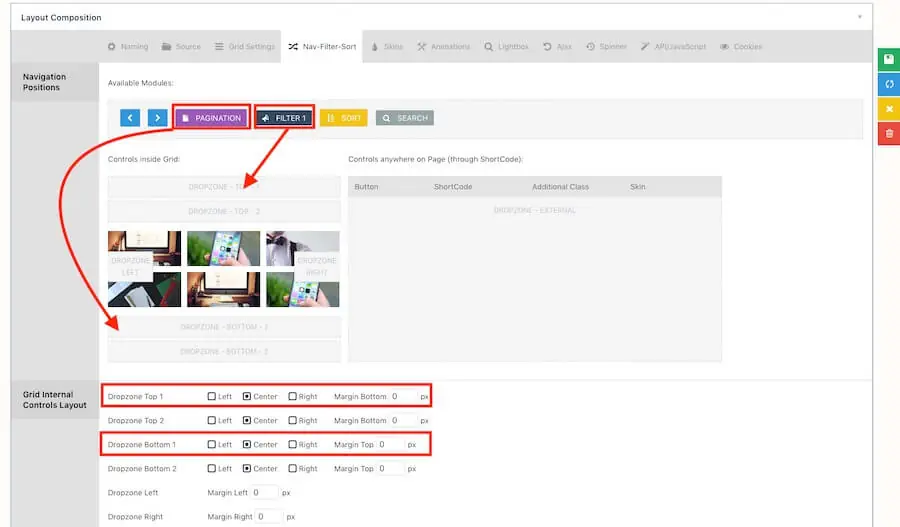Click Margin Top field for Dropzone Bottom 2
Viewport: 900px width, 527px height.
point(390,468)
